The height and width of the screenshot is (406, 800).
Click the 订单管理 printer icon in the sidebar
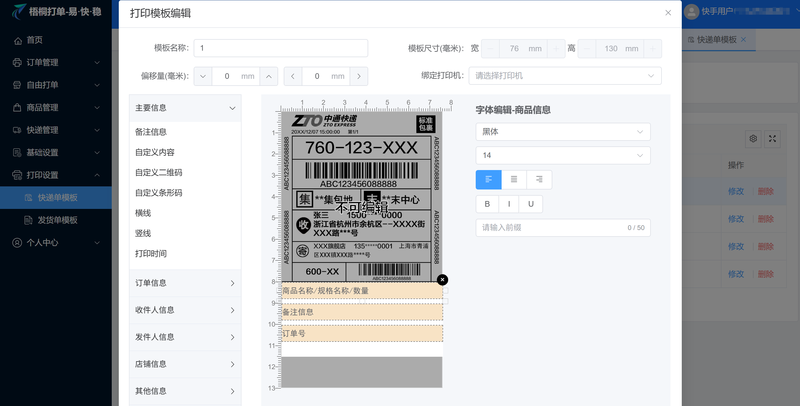point(17,63)
